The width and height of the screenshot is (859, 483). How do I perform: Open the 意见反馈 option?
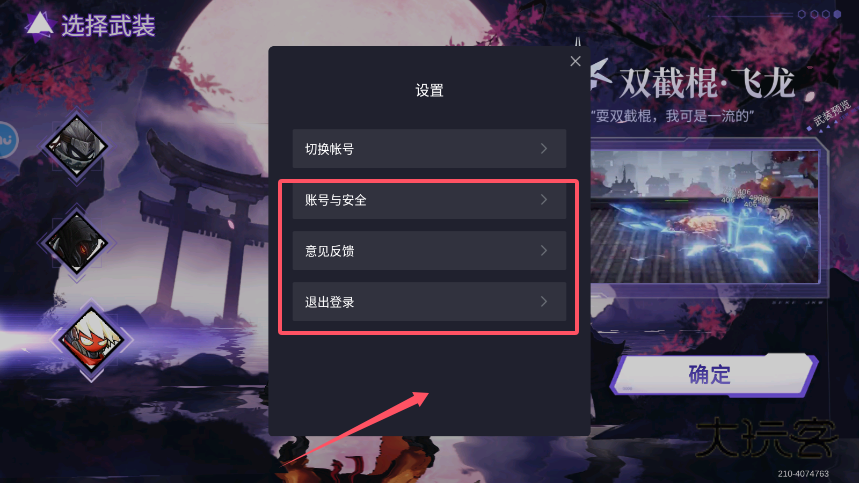429,251
